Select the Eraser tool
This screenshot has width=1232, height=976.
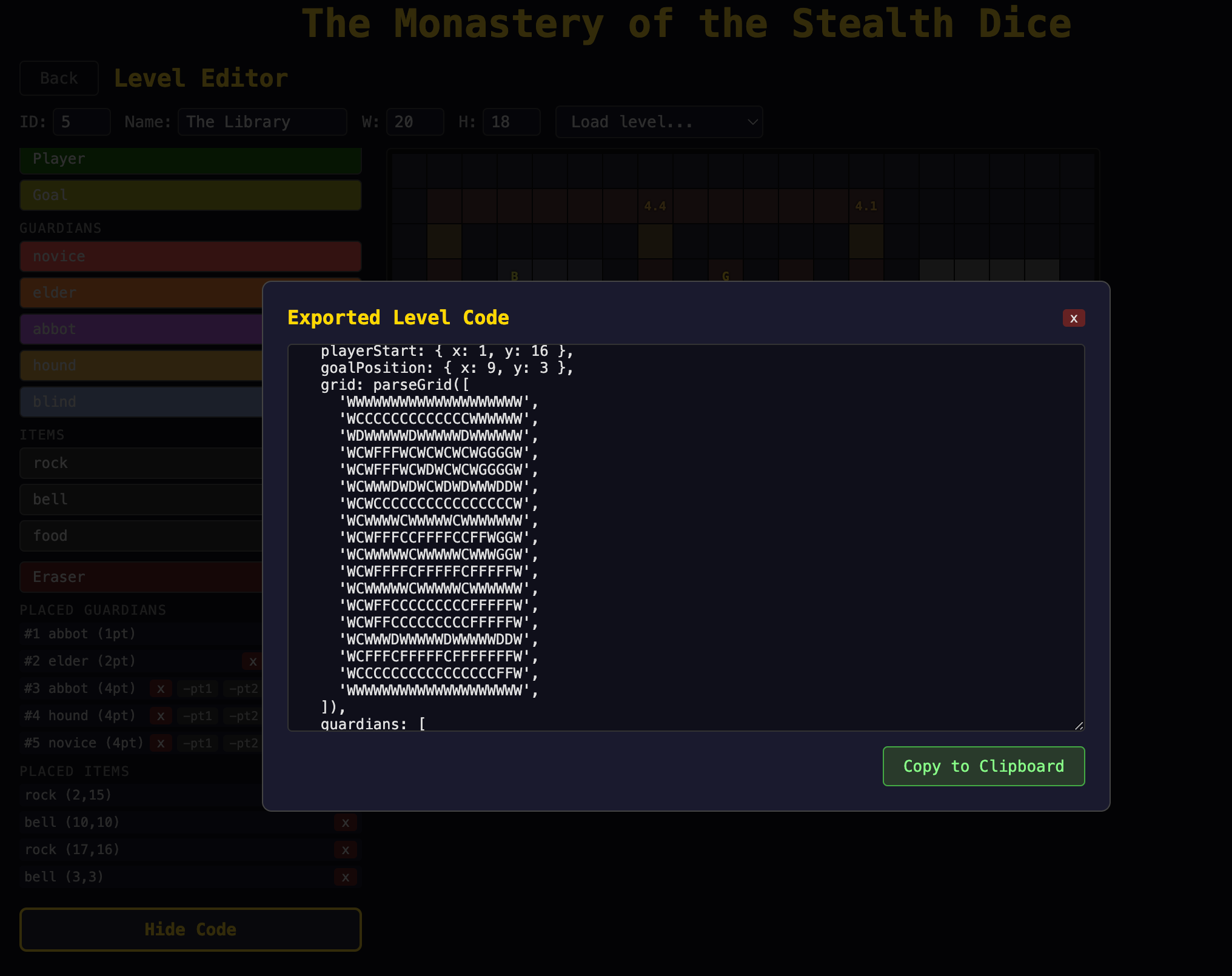(141, 577)
